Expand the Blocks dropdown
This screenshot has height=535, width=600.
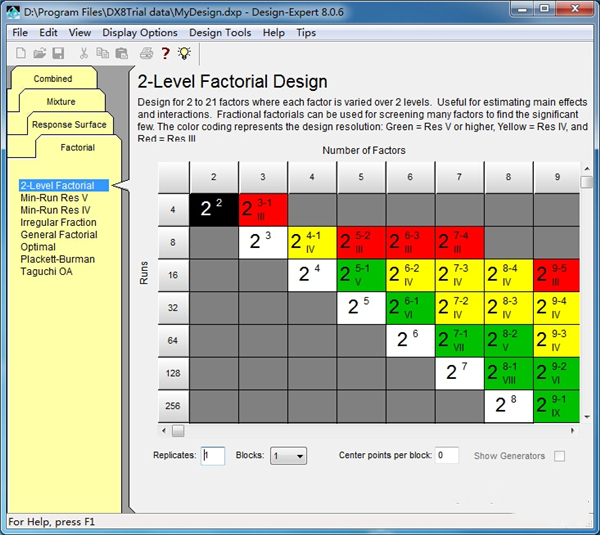pos(288,456)
